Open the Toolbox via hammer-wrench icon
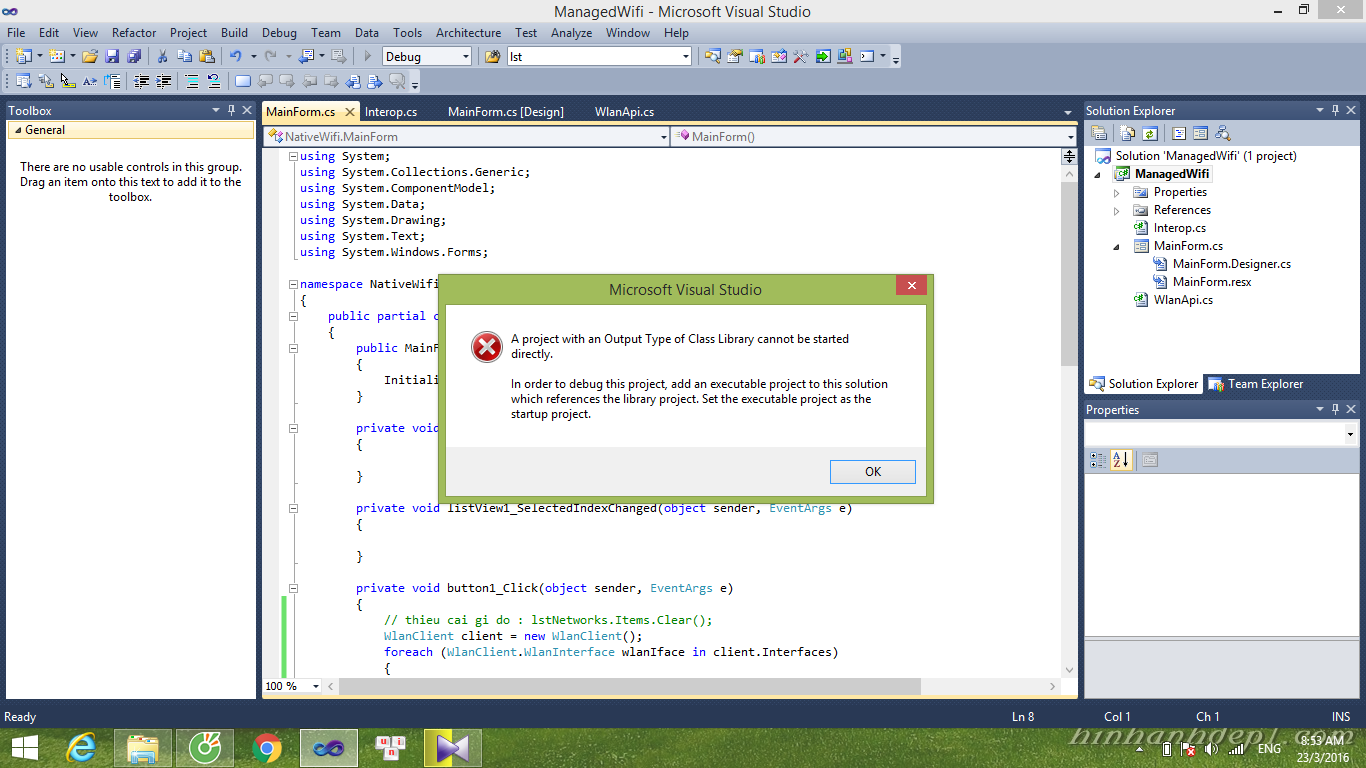This screenshot has width=1366, height=768. pos(800,57)
